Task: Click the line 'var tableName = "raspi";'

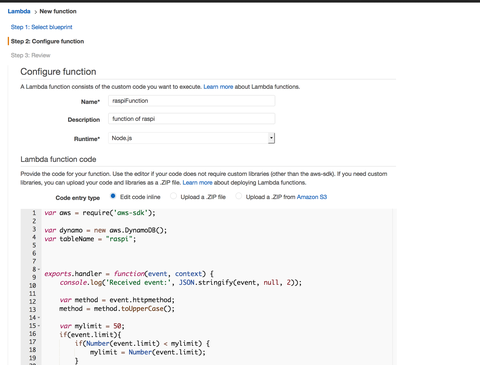Action: coord(90,239)
